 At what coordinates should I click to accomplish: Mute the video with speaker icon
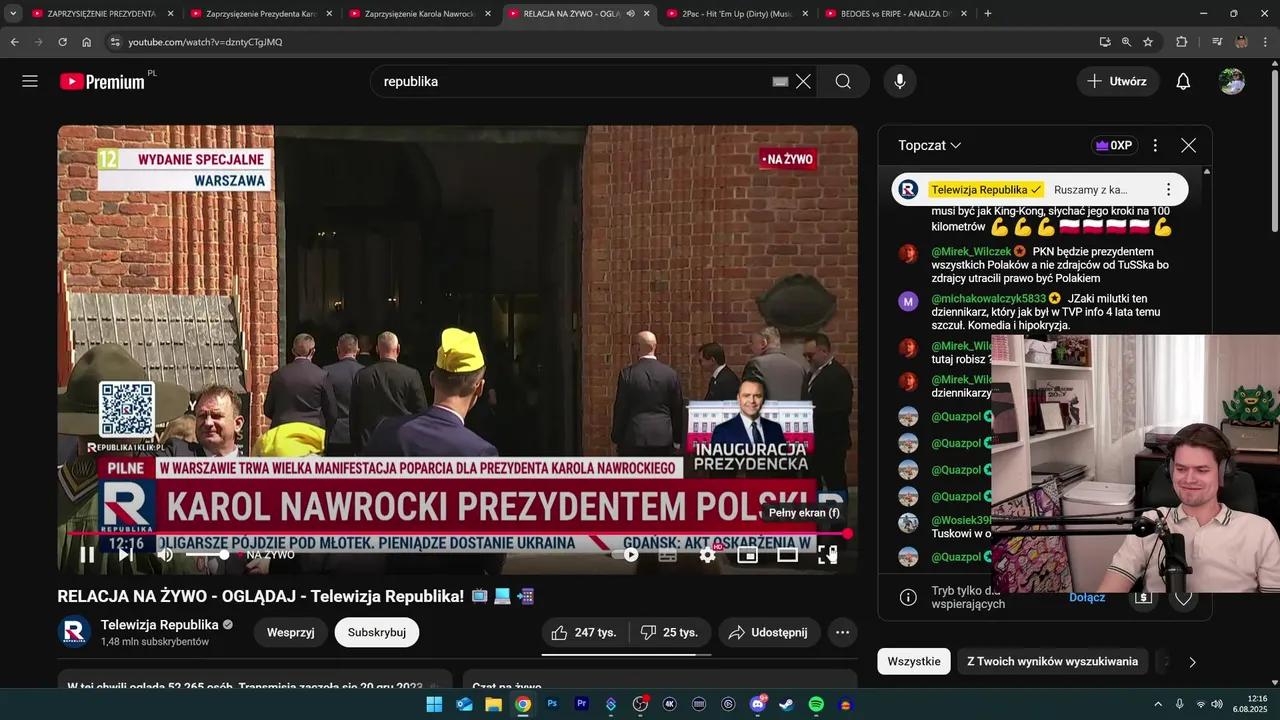point(165,554)
